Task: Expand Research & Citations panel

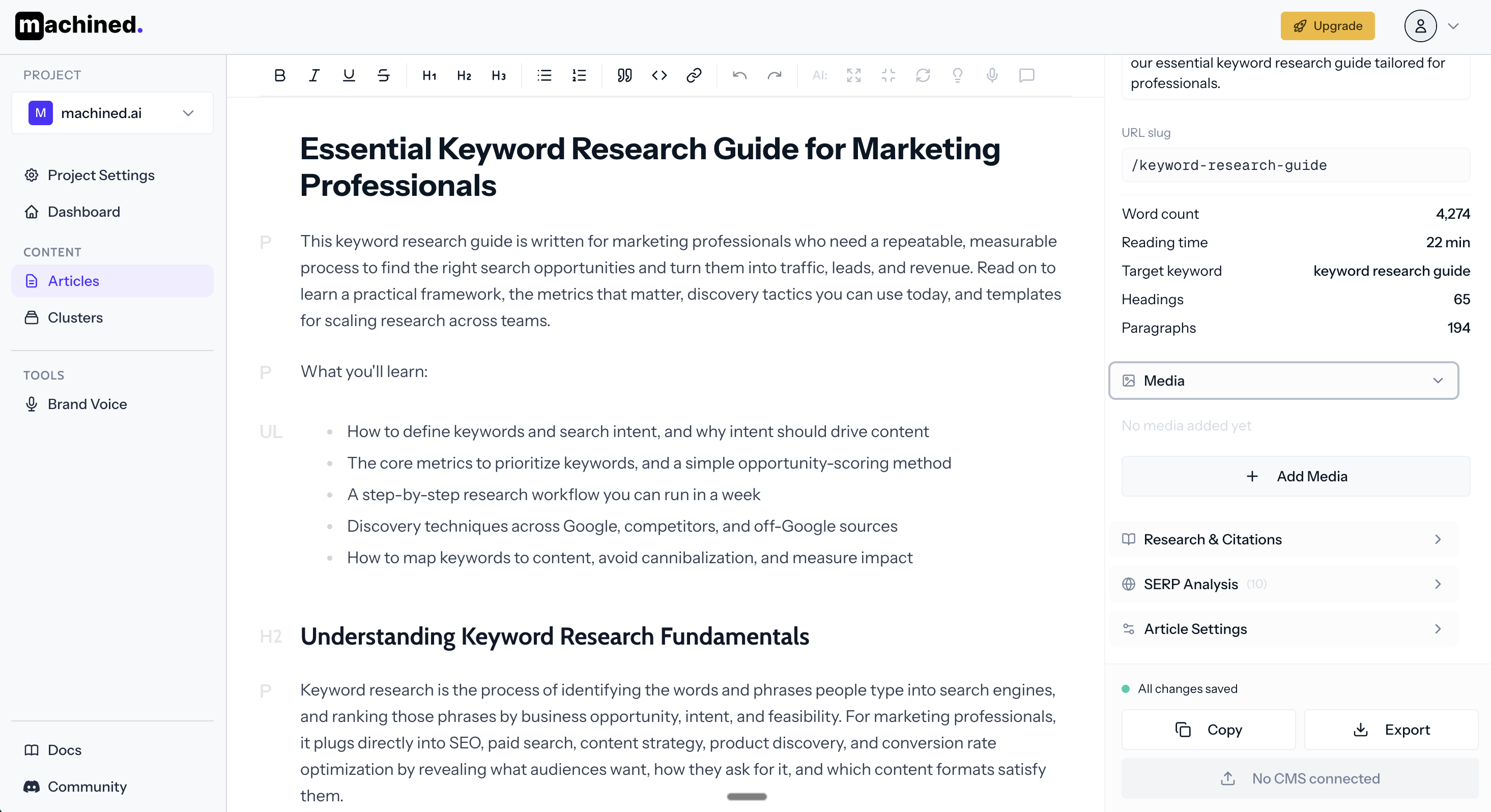Action: click(x=1283, y=539)
